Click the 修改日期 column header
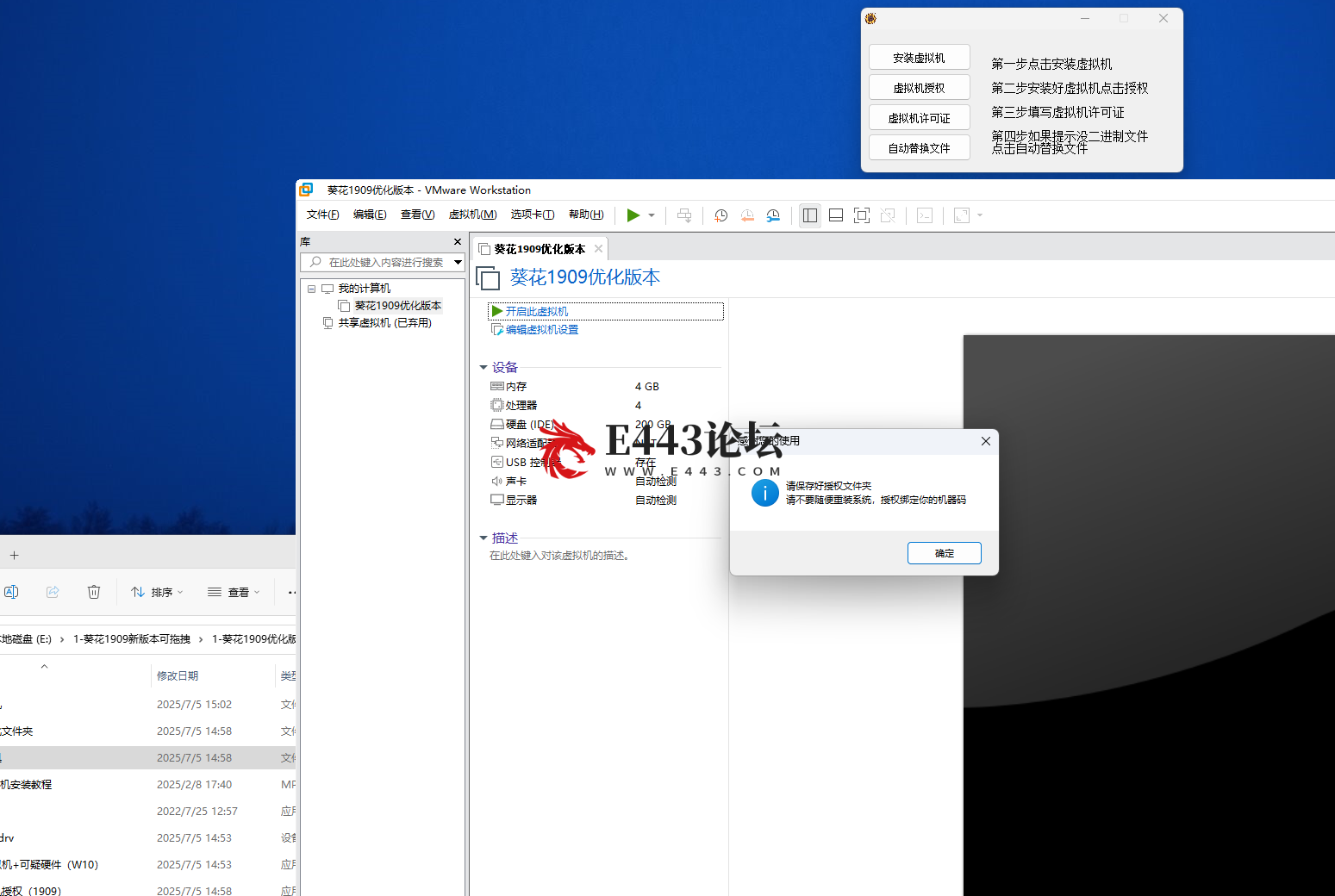This screenshot has height=896, width=1335. [178, 676]
